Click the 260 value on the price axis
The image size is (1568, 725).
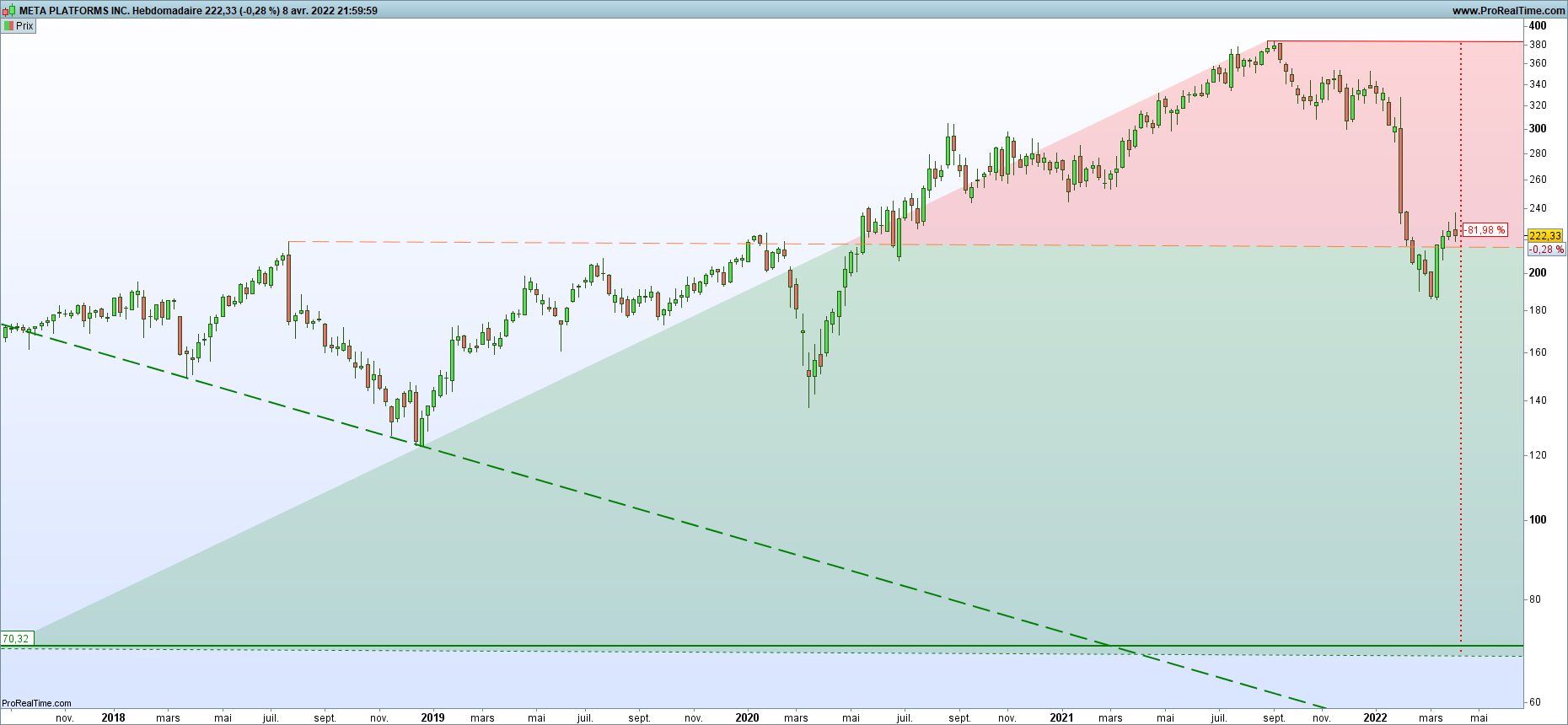[1538, 180]
